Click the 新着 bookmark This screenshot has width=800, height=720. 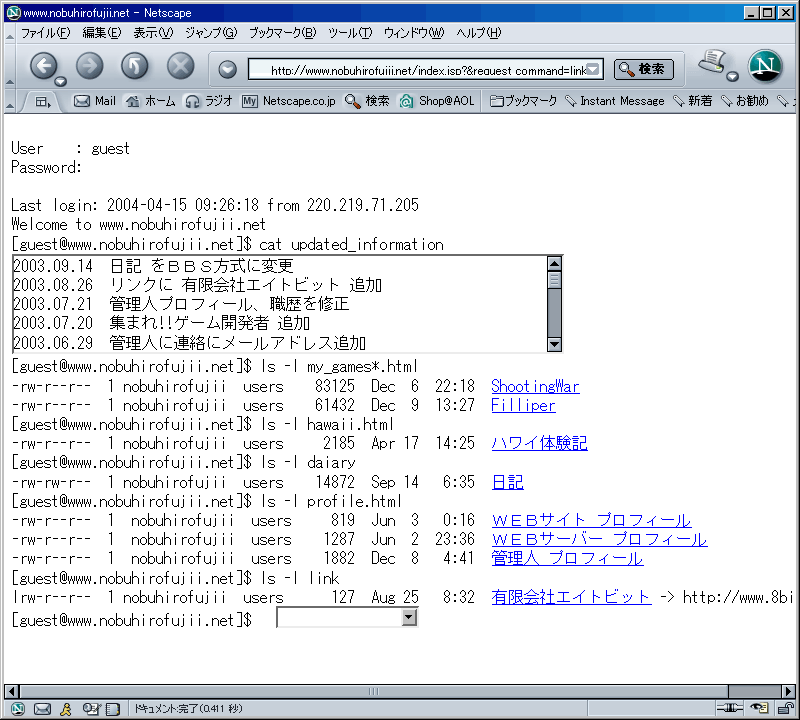692,101
